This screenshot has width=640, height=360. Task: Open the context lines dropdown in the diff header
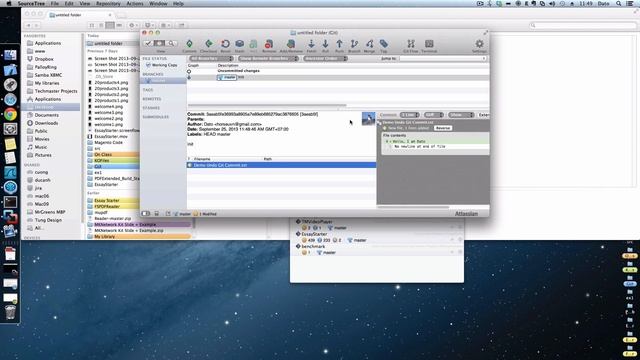tap(409, 115)
